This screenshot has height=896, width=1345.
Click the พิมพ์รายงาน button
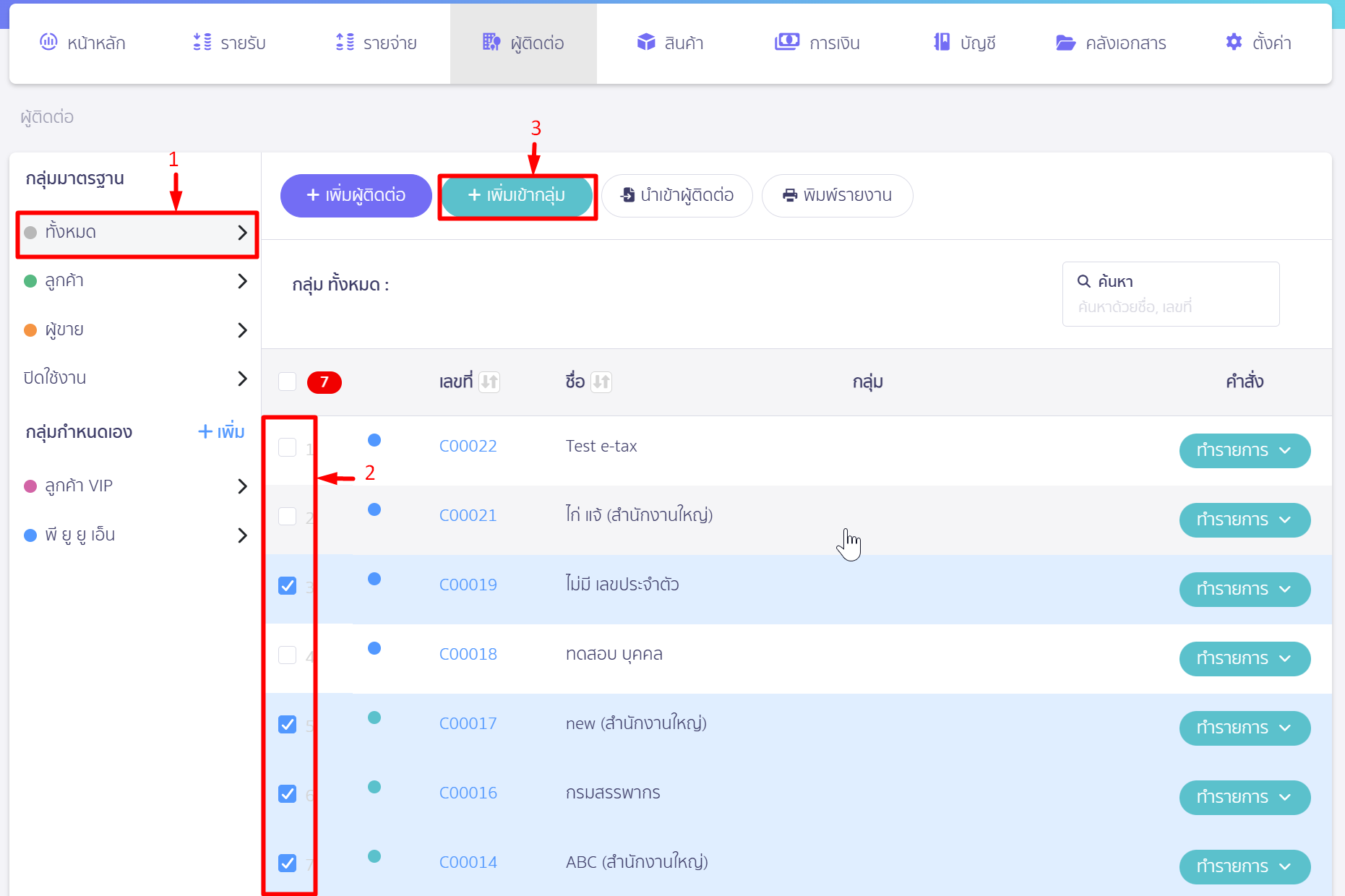coord(838,195)
